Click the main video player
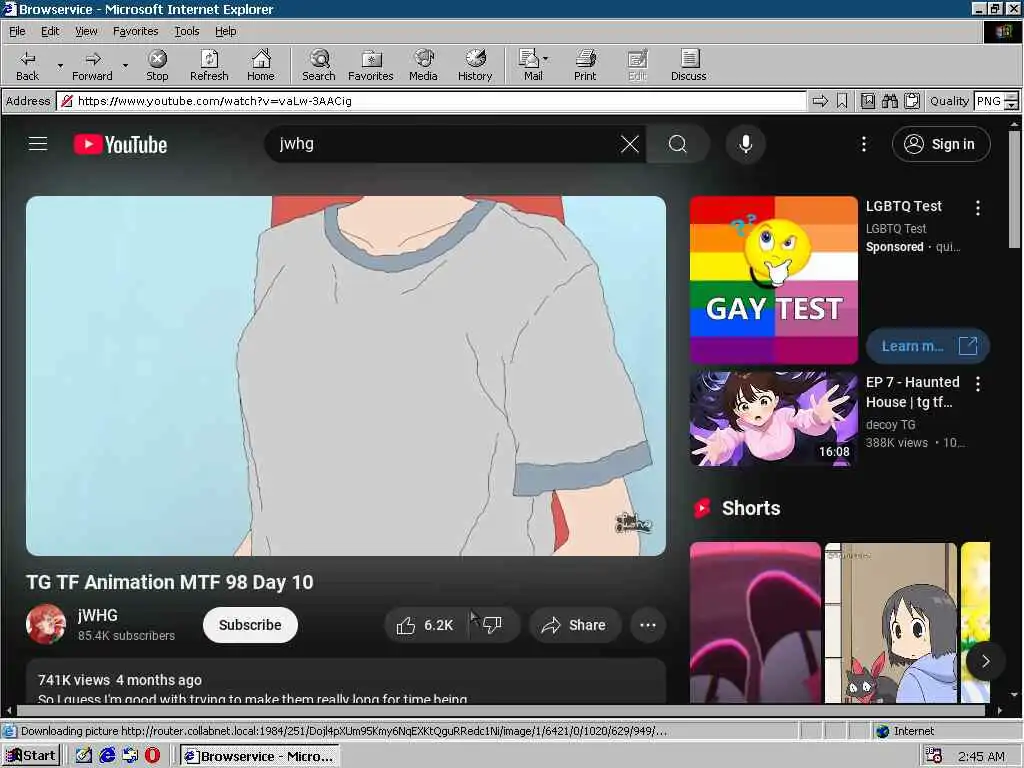 [345, 376]
